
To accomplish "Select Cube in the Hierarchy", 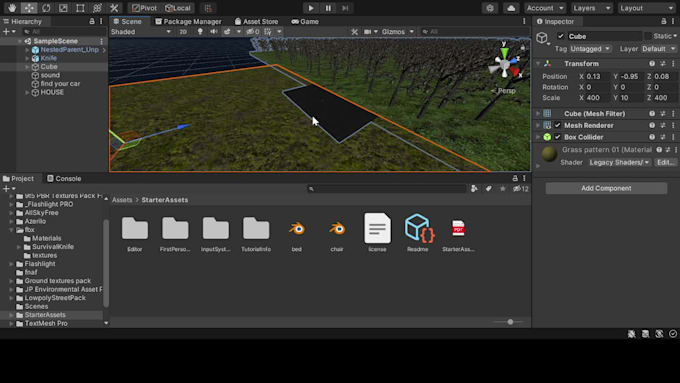I will coord(49,66).
